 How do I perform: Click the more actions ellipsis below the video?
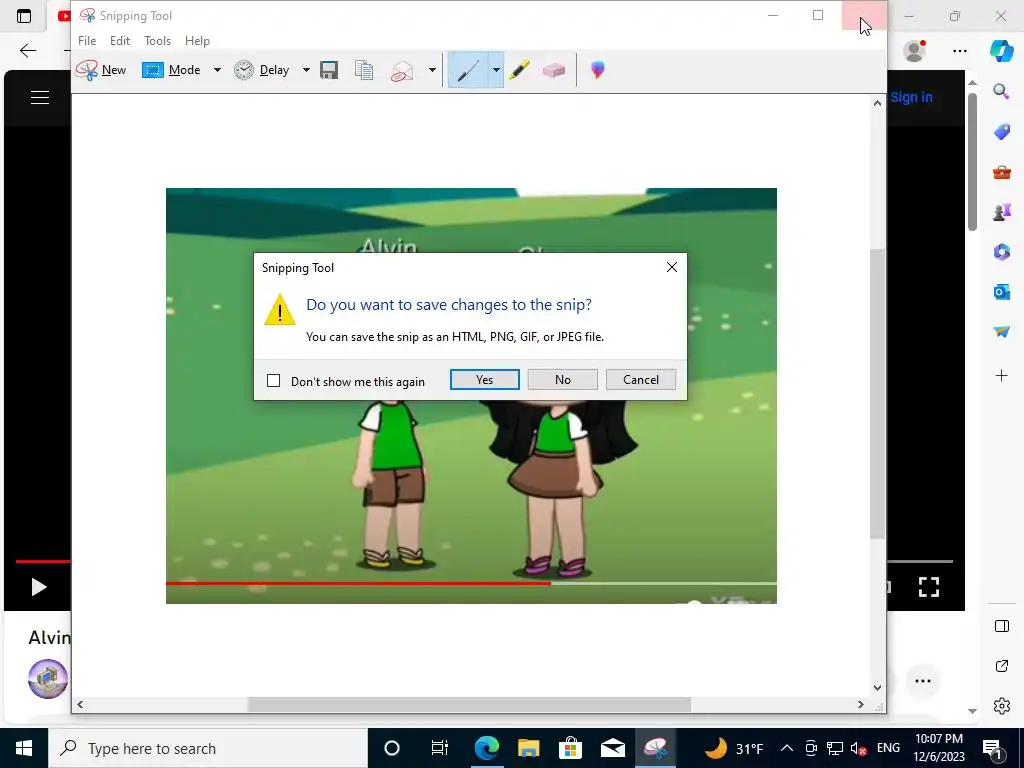pos(923,681)
